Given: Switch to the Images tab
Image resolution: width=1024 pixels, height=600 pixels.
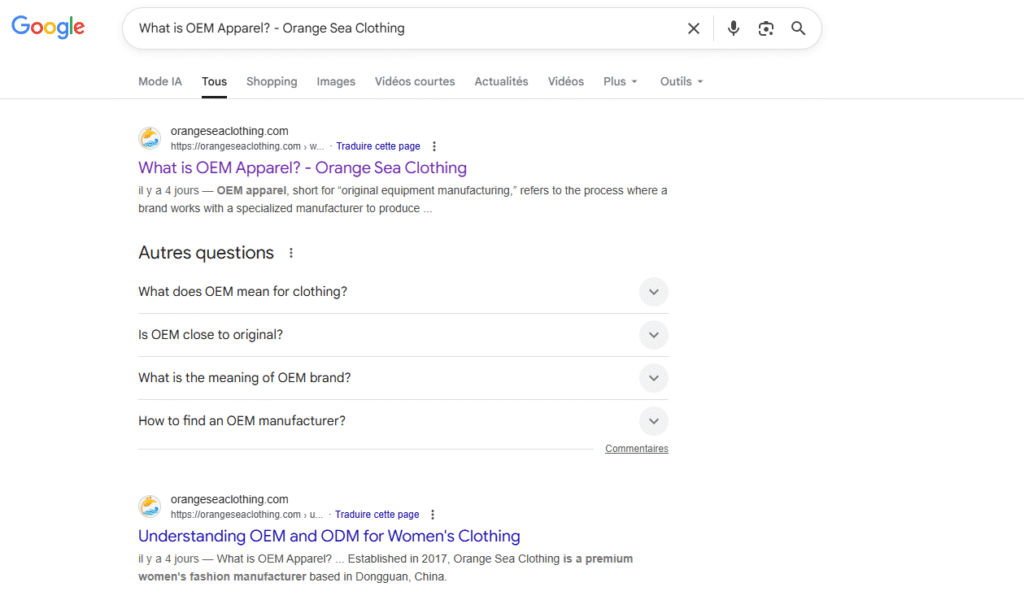Looking at the screenshot, I should (x=336, y=82).
